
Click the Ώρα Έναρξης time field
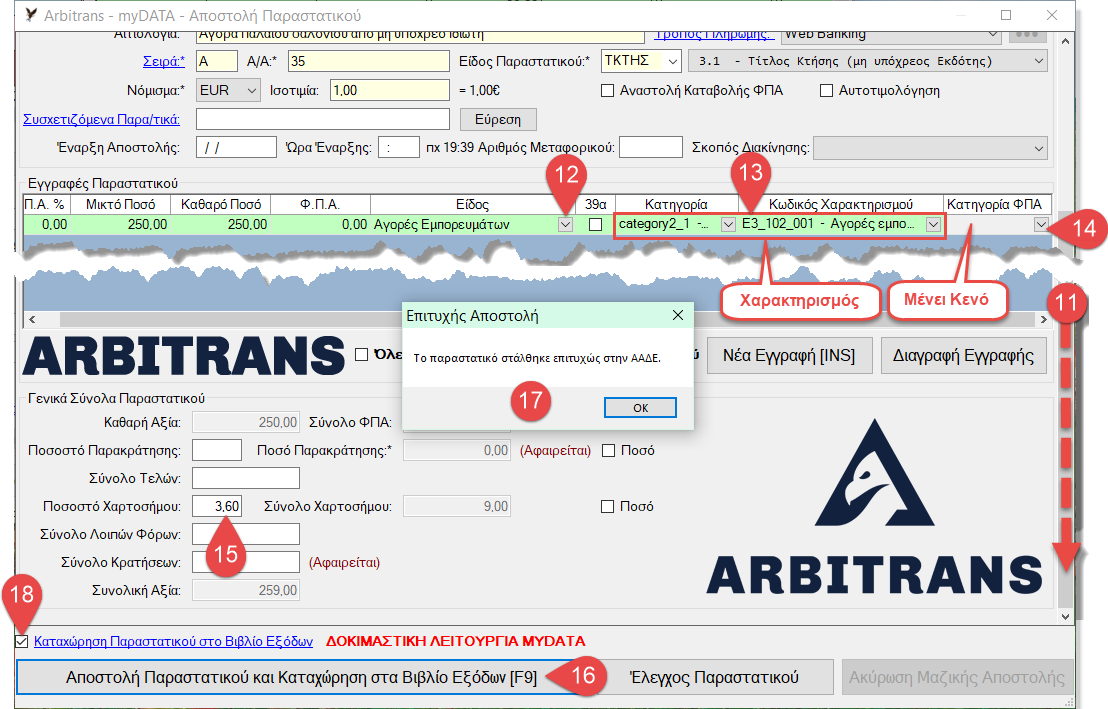click(399, 147)
